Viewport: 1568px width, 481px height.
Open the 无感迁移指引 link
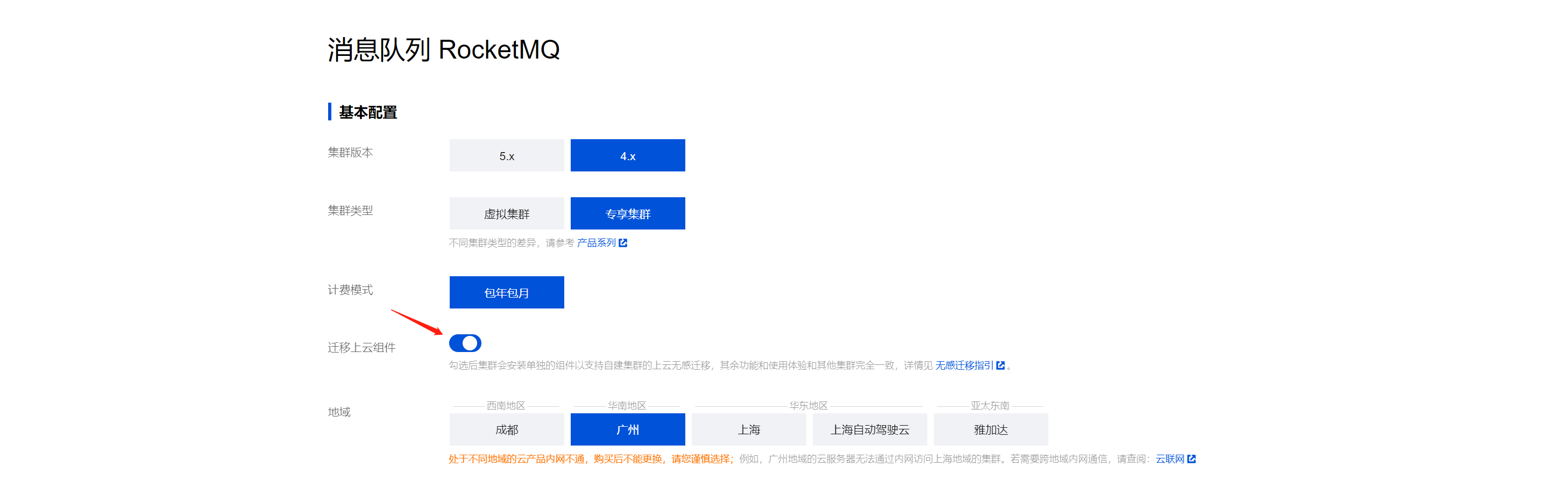coord(964,365)
